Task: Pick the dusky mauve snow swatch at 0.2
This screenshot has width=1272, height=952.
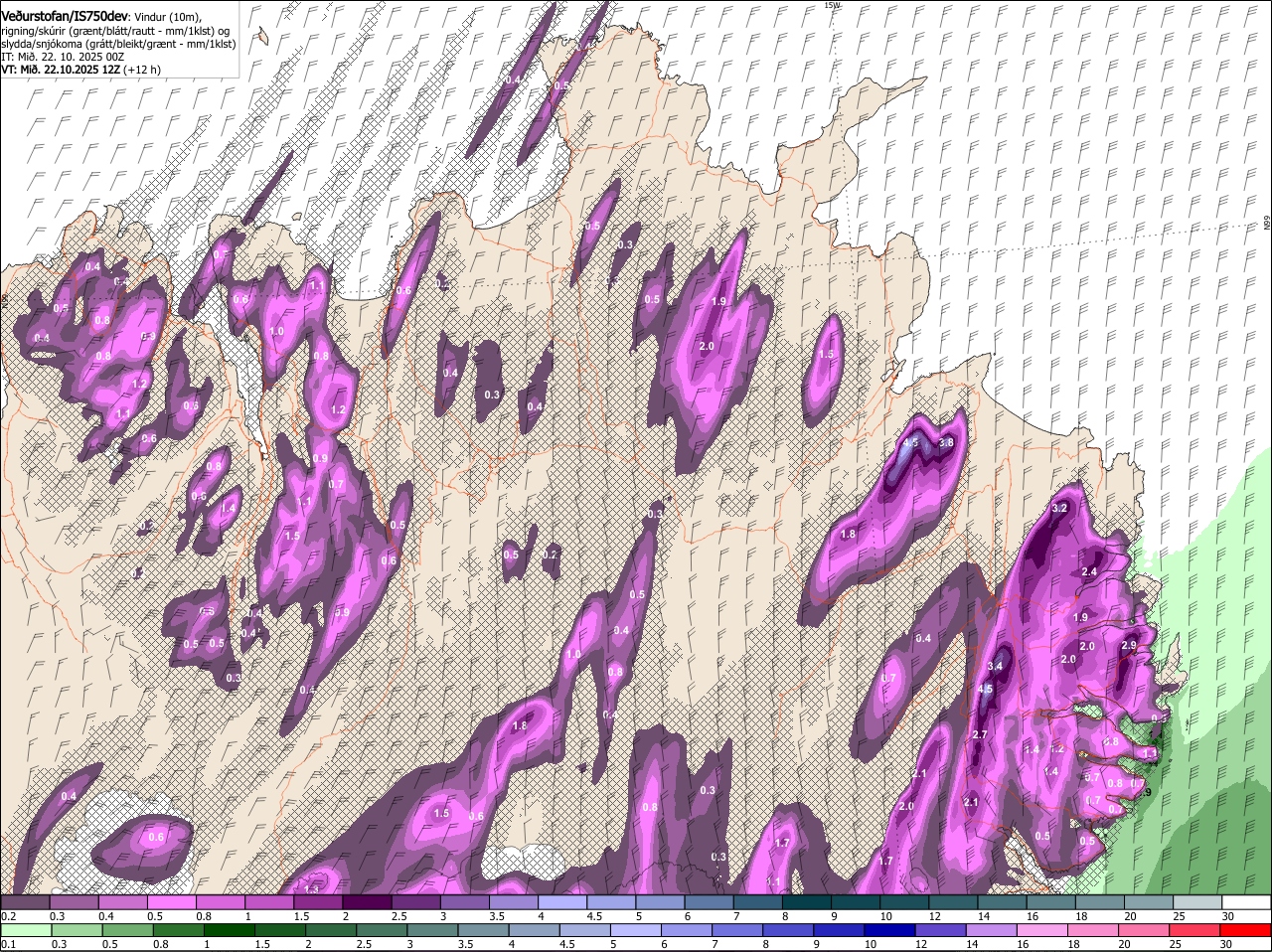Action: point(25,901)
